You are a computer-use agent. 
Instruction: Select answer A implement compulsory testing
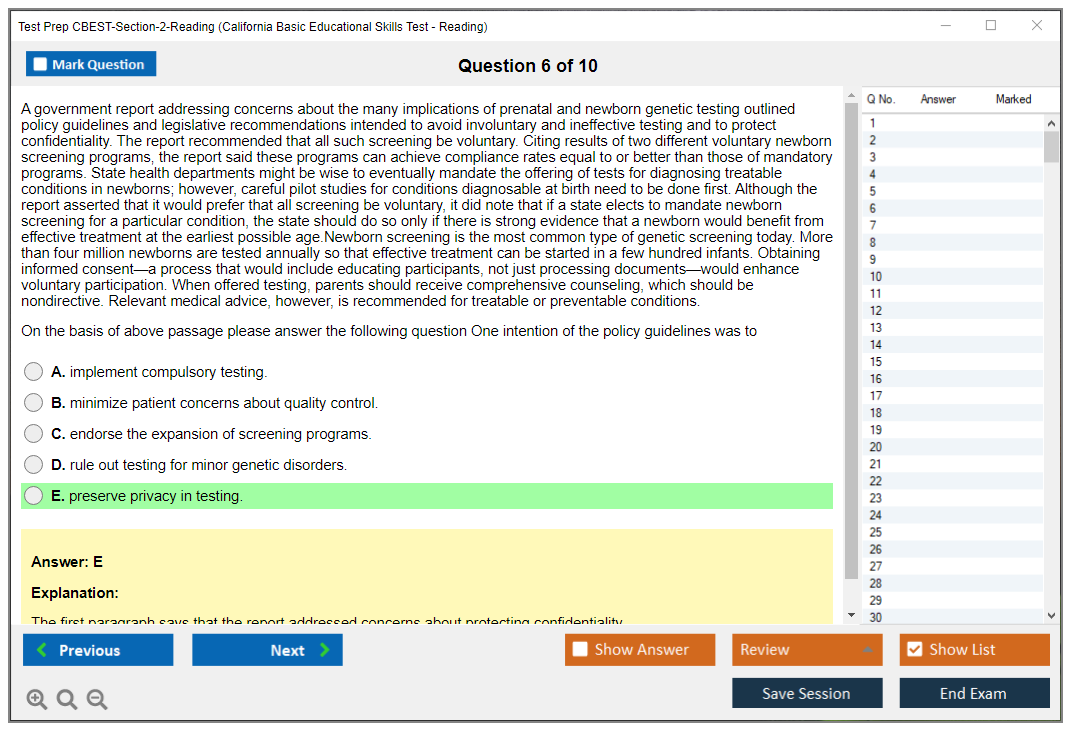(x=34, y=372)
